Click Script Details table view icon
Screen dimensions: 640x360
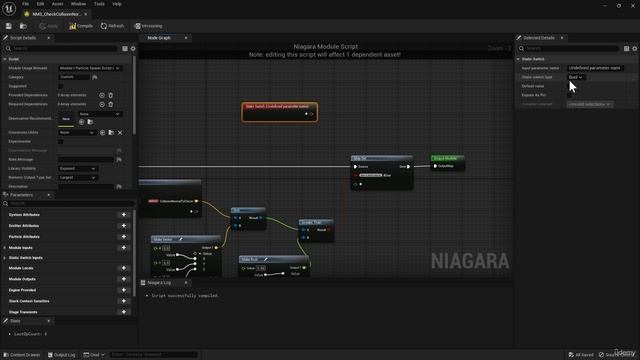[x=125, y=49]
